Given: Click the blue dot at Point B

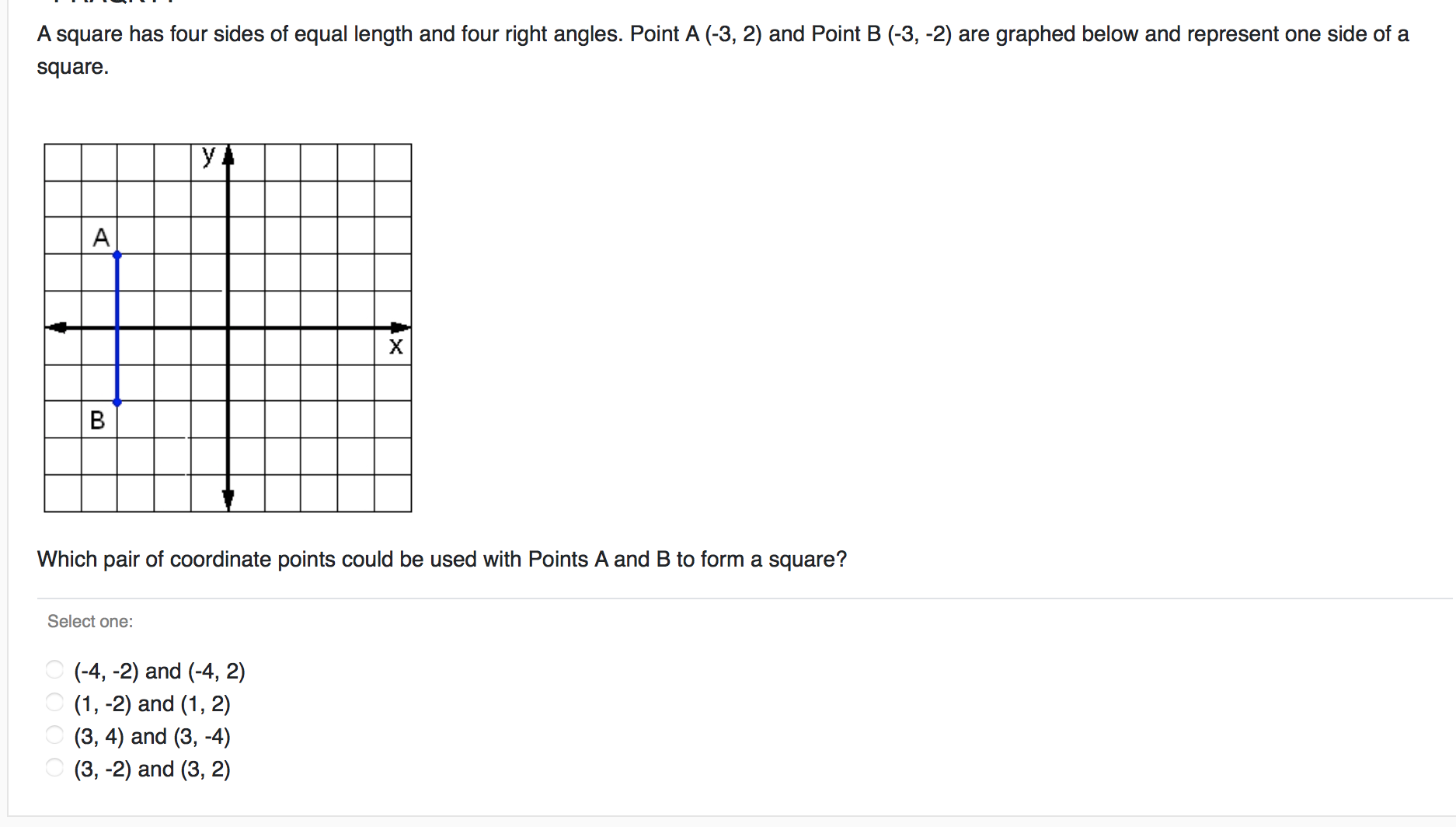Looking at the screenshot, I should tap(117, 402).
